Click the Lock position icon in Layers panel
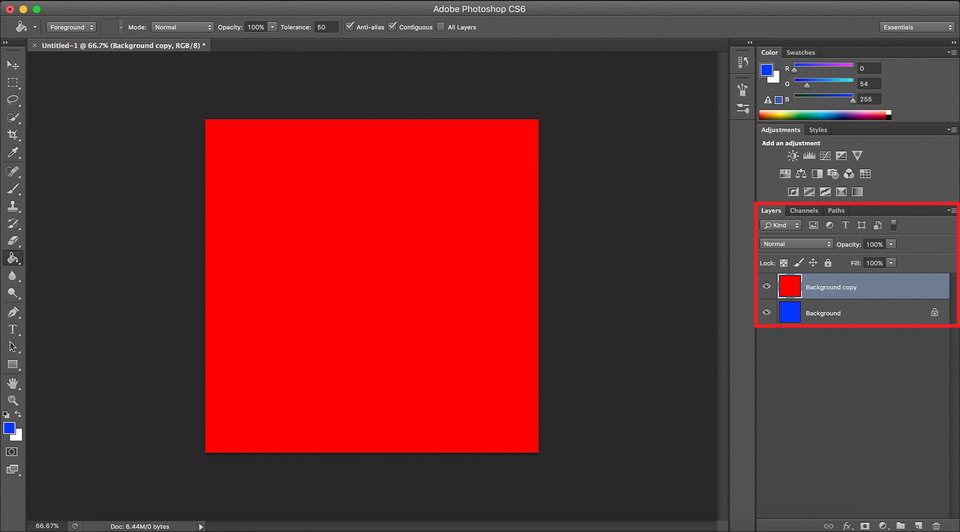This screenshot has width=960, height=532. coord(813,263)
